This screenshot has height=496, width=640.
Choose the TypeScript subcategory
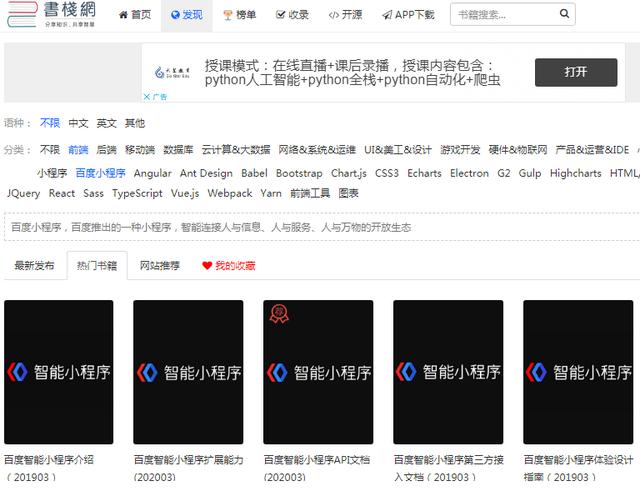137,193
